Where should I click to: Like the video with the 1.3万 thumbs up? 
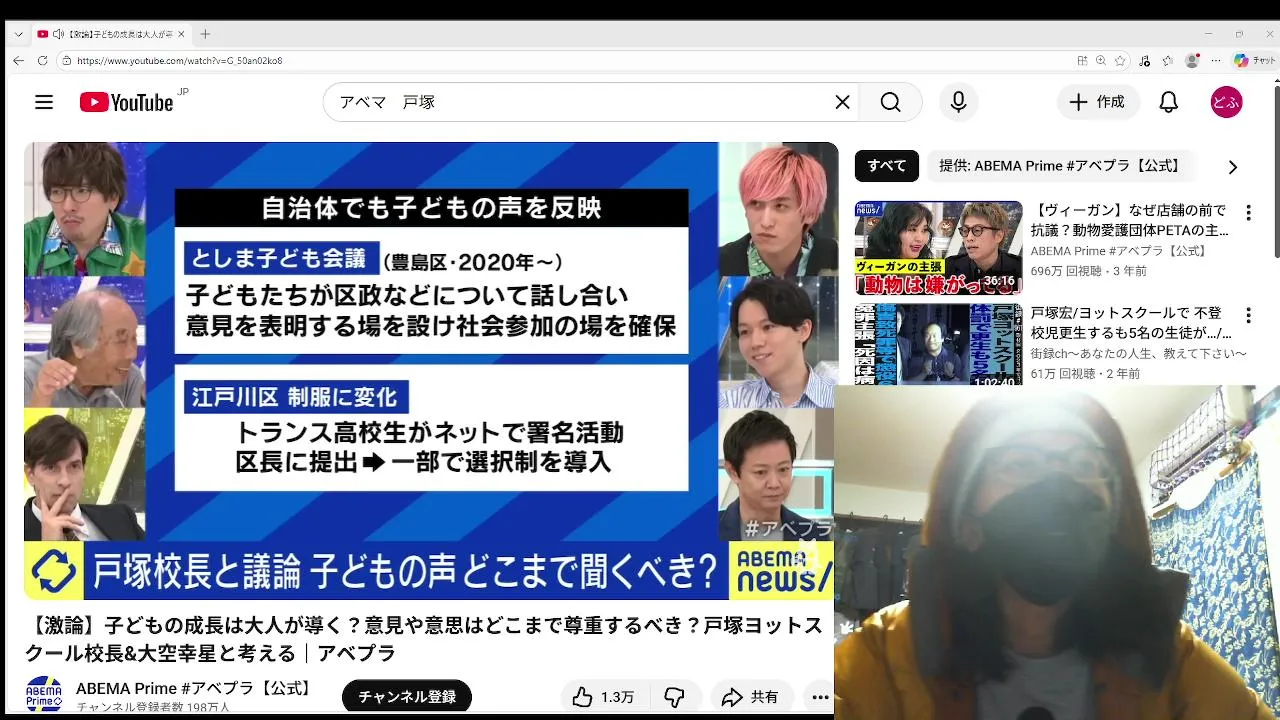click(x=605, y=697)
